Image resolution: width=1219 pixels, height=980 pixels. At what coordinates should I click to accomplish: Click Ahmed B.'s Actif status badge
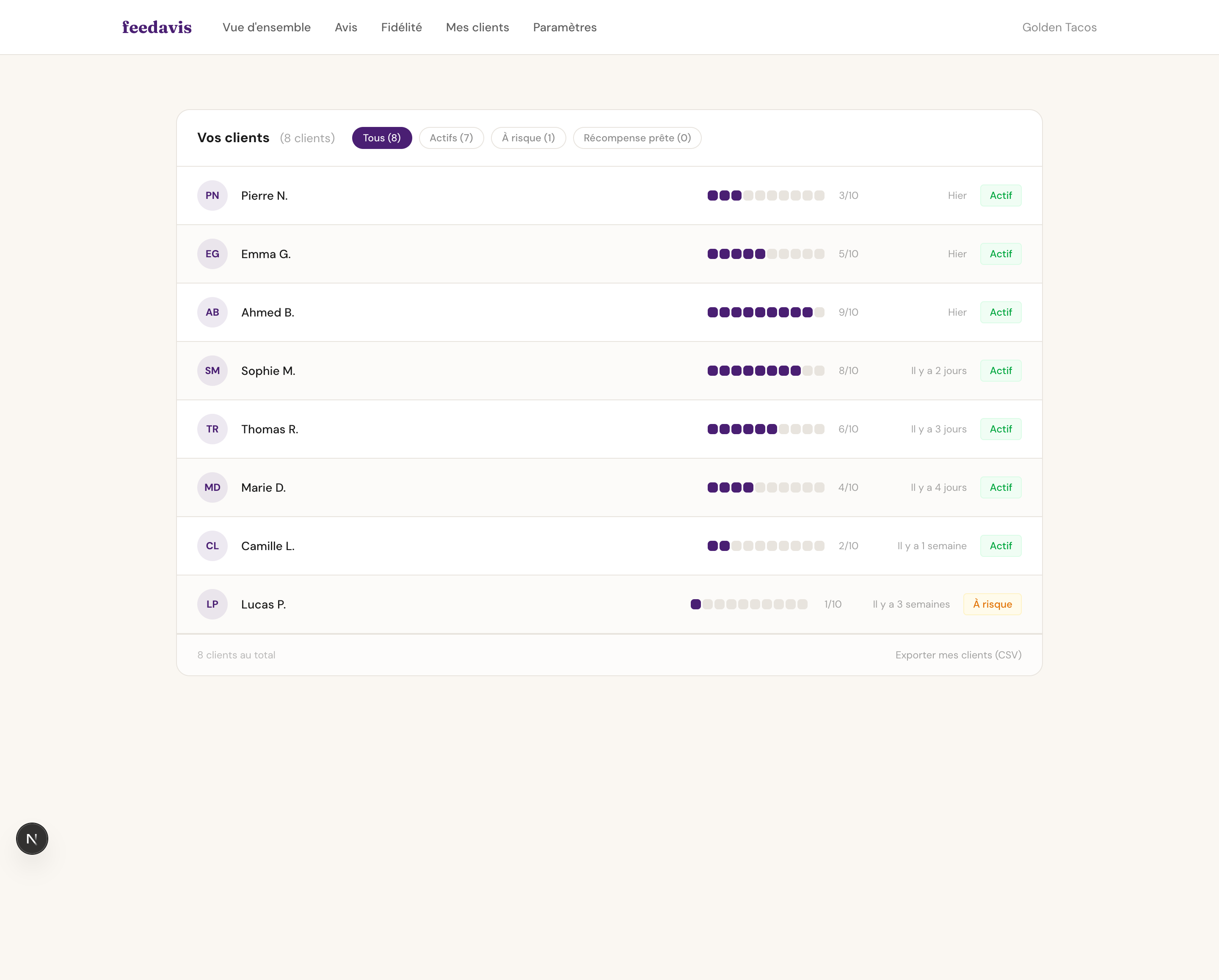pyautogui.click(x=1001, y=312)
